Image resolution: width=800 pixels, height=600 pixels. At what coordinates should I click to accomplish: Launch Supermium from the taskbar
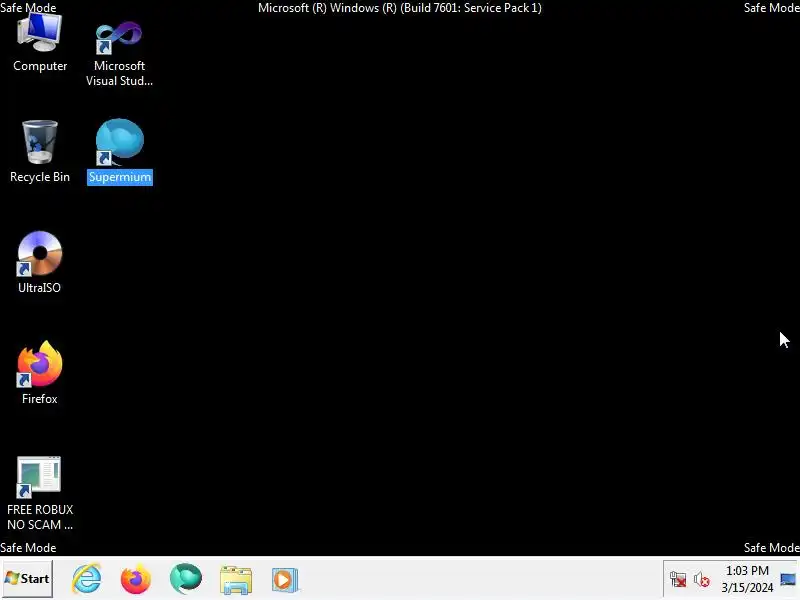(x=186, y=579)
